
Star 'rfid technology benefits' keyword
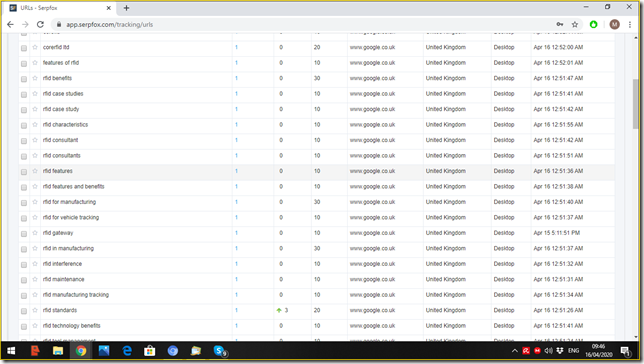[x=35, y=326]
